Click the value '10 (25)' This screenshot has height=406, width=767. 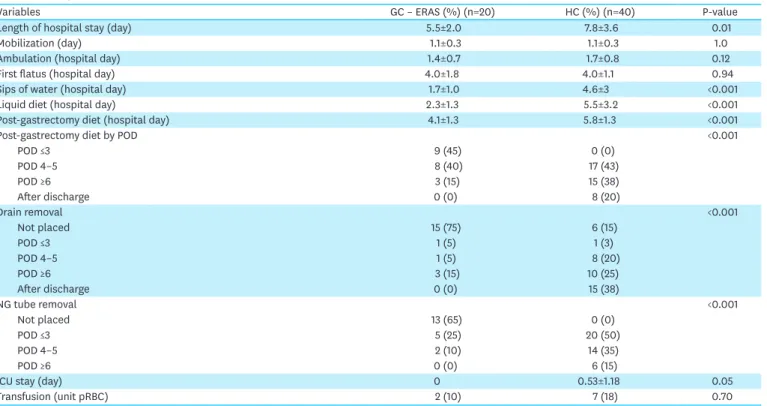coord(603,273)
